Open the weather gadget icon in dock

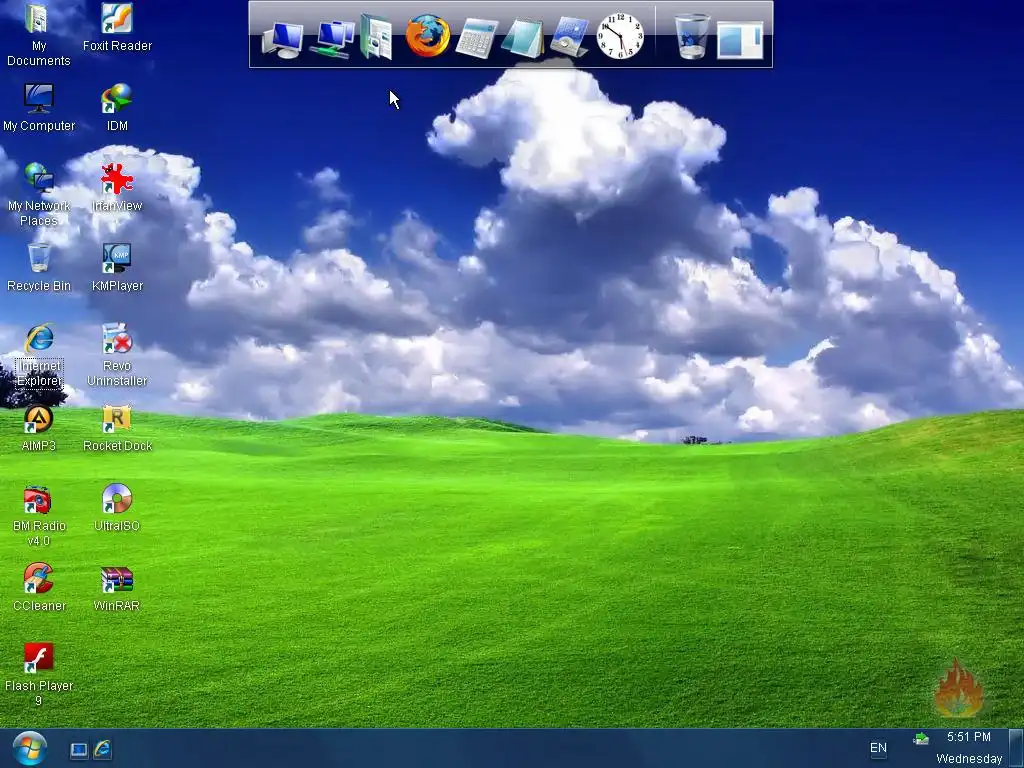pyautogui.click(x=569, y=37)
